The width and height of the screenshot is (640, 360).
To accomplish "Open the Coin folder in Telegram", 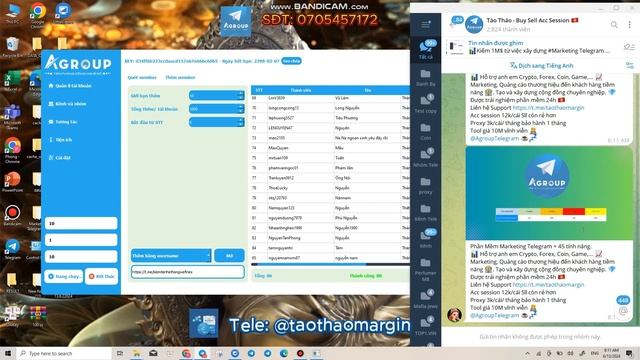I will point(425,131).
